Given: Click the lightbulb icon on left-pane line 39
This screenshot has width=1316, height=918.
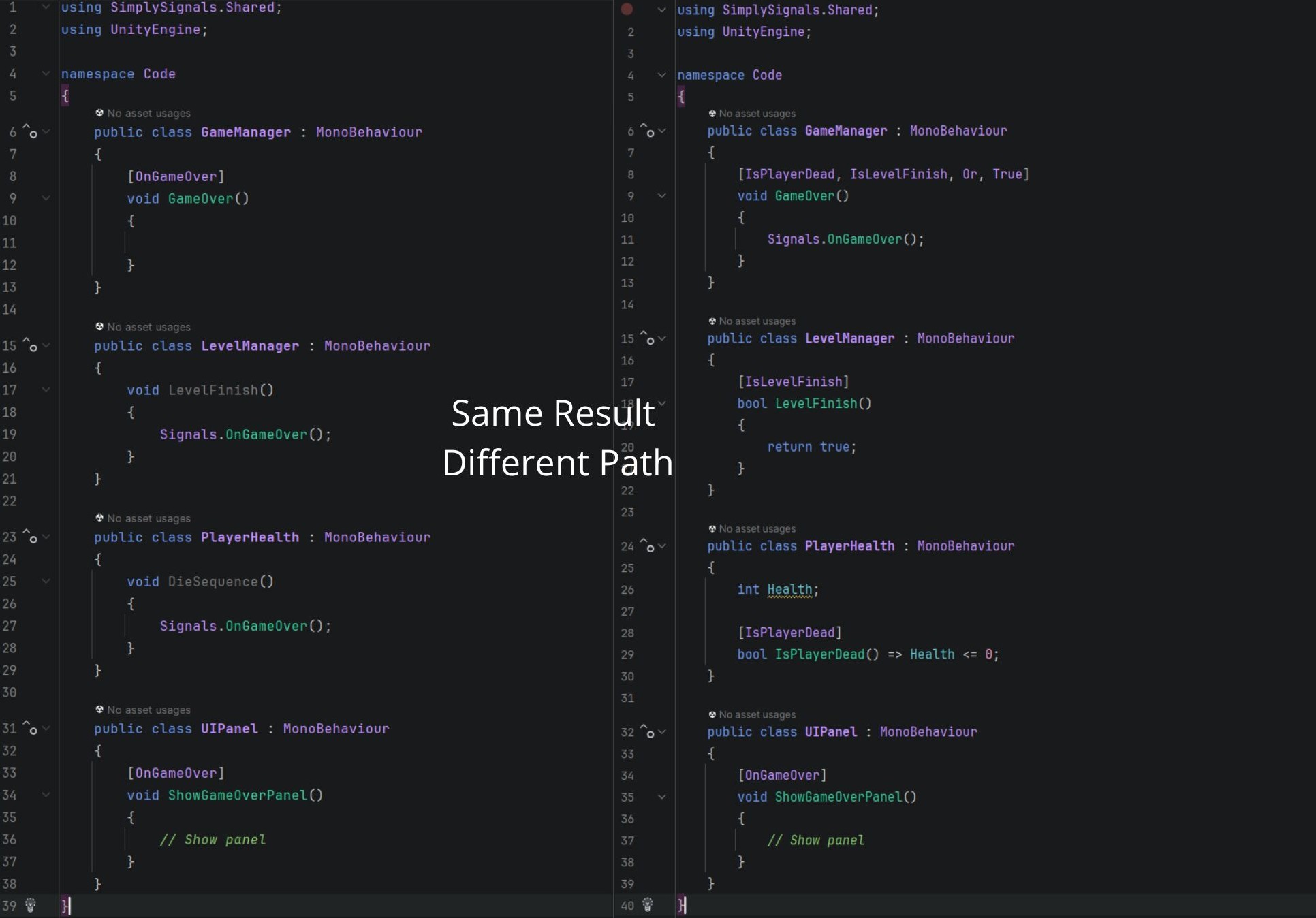Looking at the screenshot, I should (x=30, y=905).
